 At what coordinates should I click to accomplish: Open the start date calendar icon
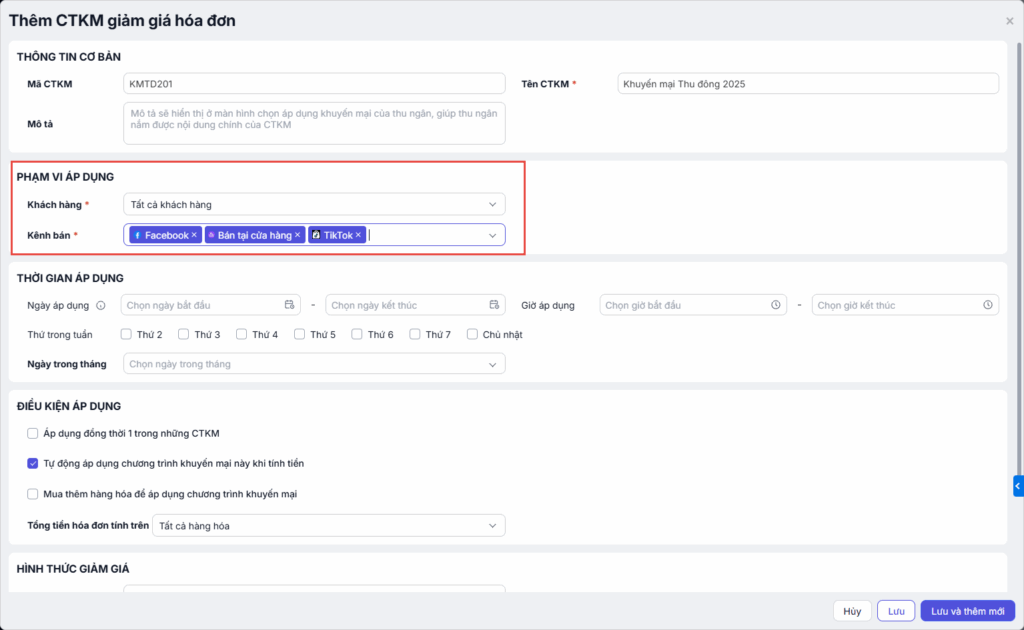[x=290, y=305]
